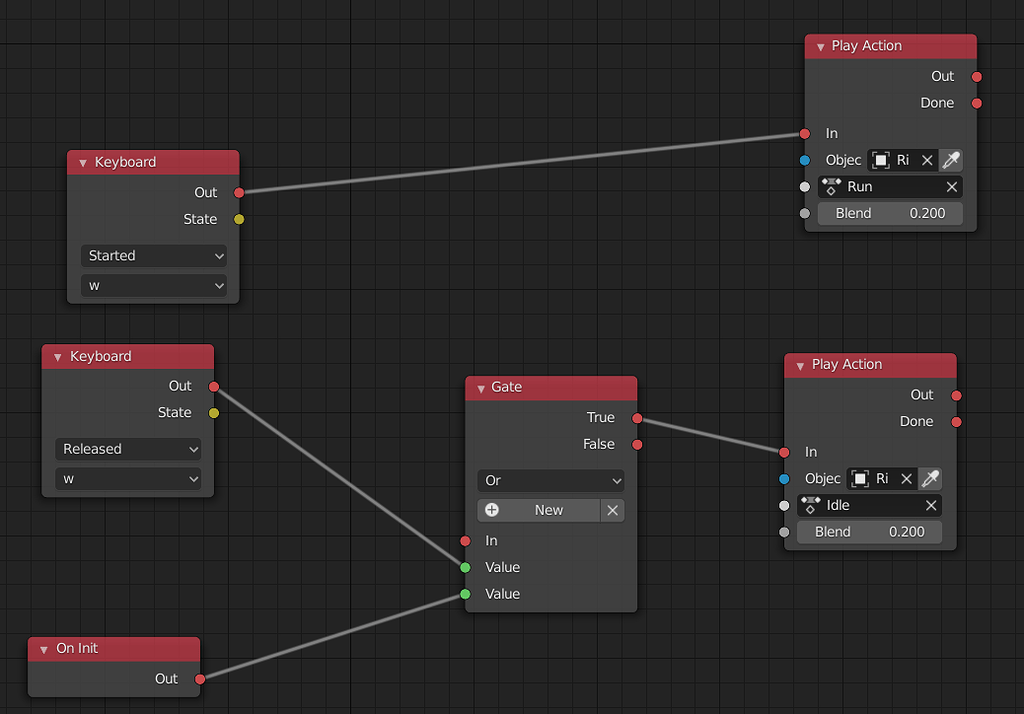Image resolution: width=1024 pixels, height=714 pixels.
Task: Remove object Ri from the top Play Action node
Action: point(926,160)
